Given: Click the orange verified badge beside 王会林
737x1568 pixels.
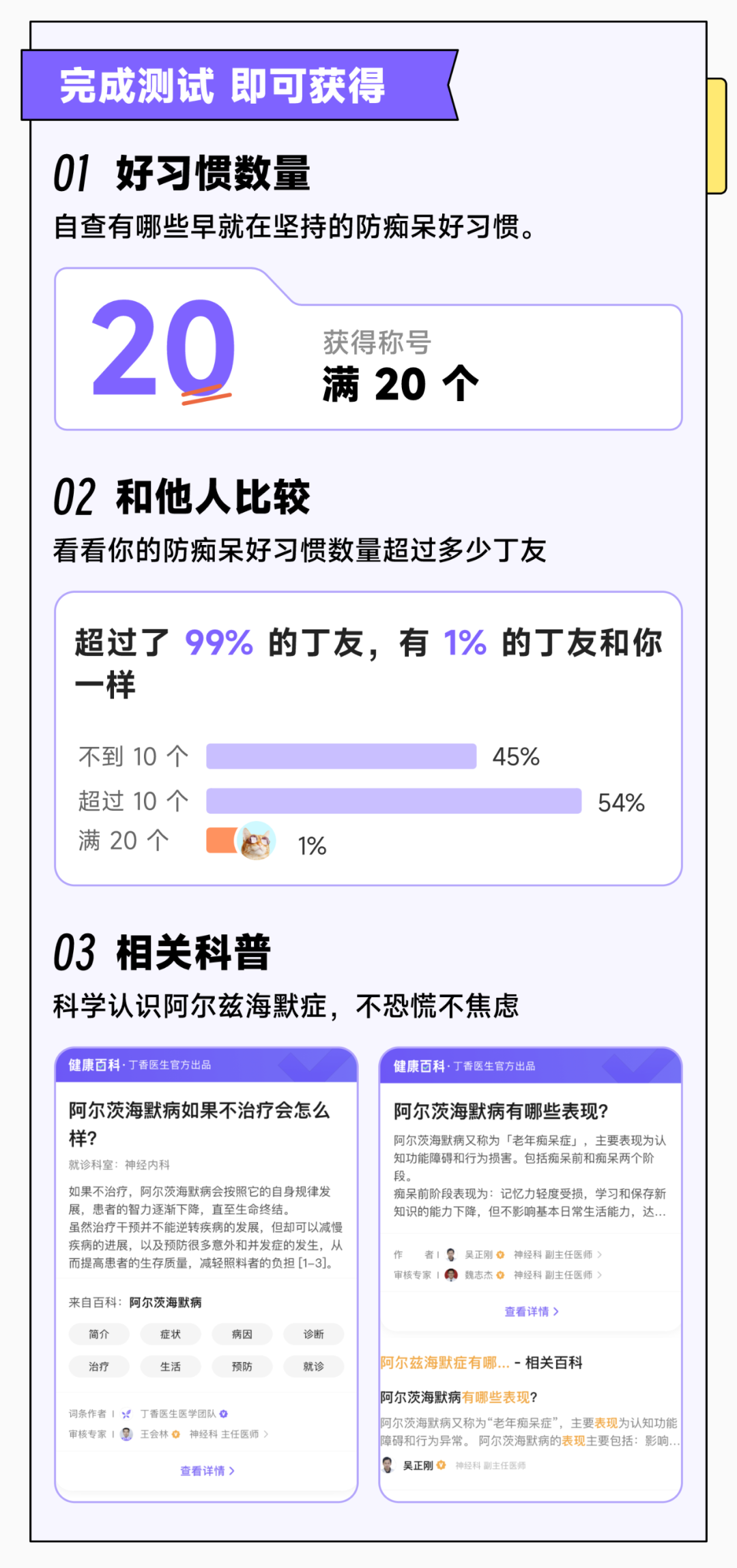Looking at the screenshot, I should [x=176, y=1434].
